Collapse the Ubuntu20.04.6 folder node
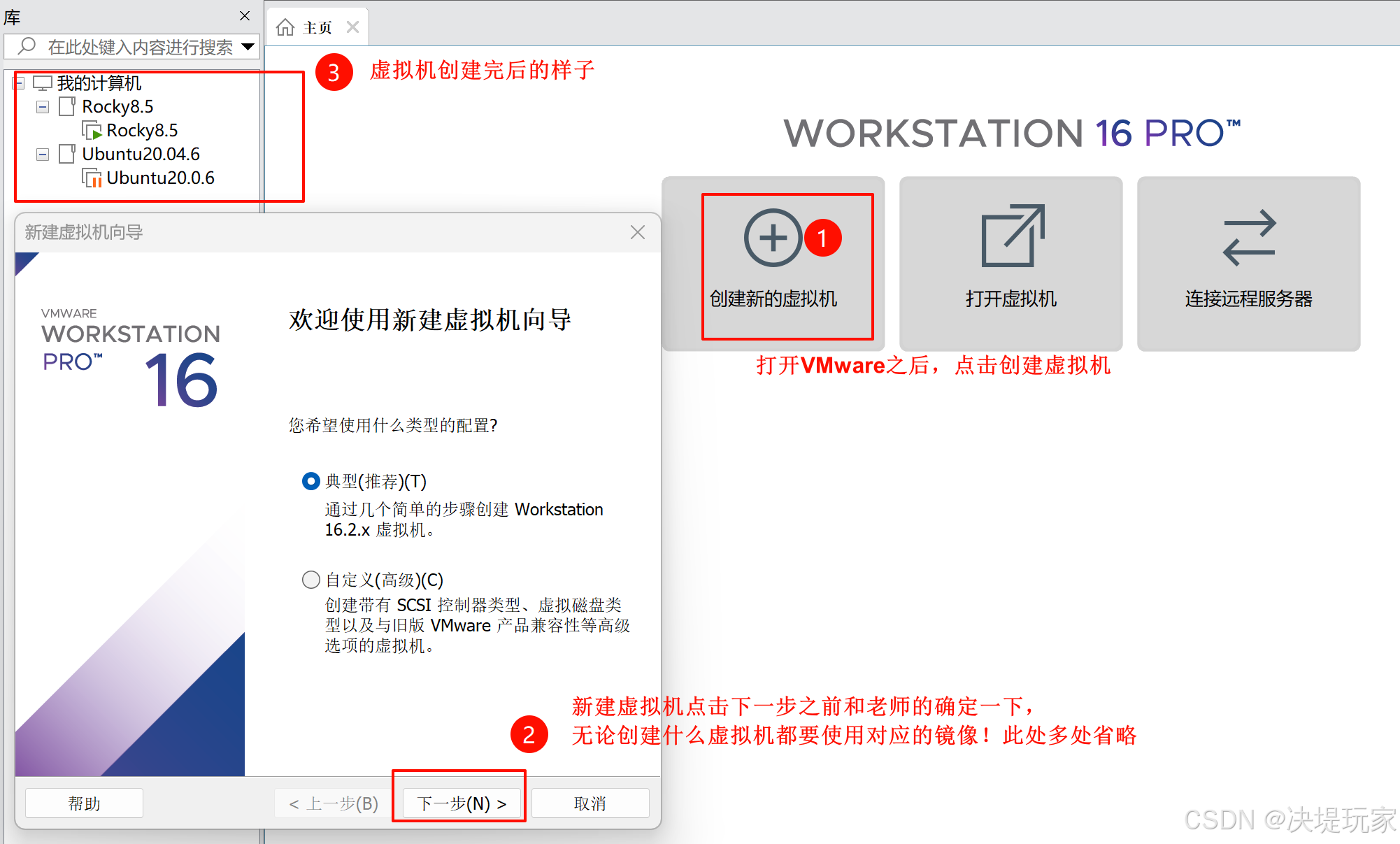Screen dimensions: 1400x844 click(x=43, y=155)
